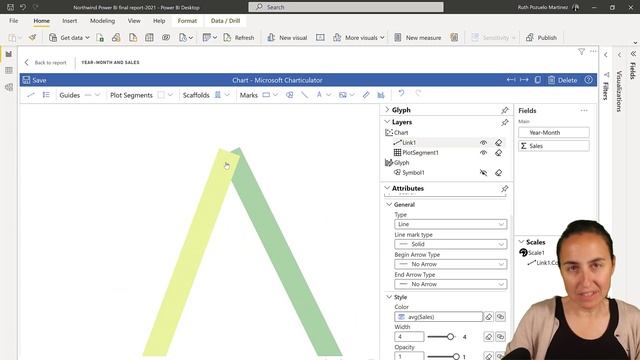Pin the Layers panel
The width and height of the screenshot is (640, 360).
[505, 122]
